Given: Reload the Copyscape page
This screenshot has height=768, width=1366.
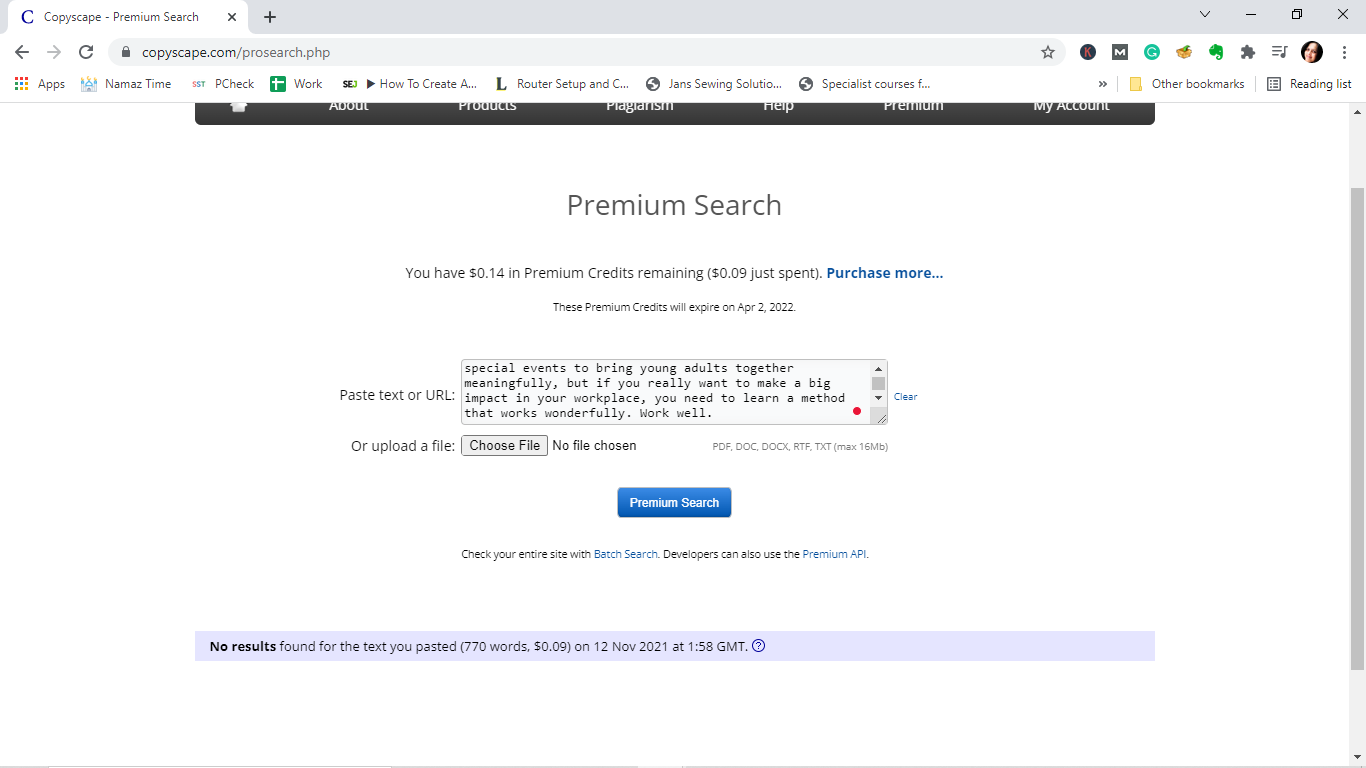Looking at the screenshot, I should pyautogui.click(x=86, y=52).
